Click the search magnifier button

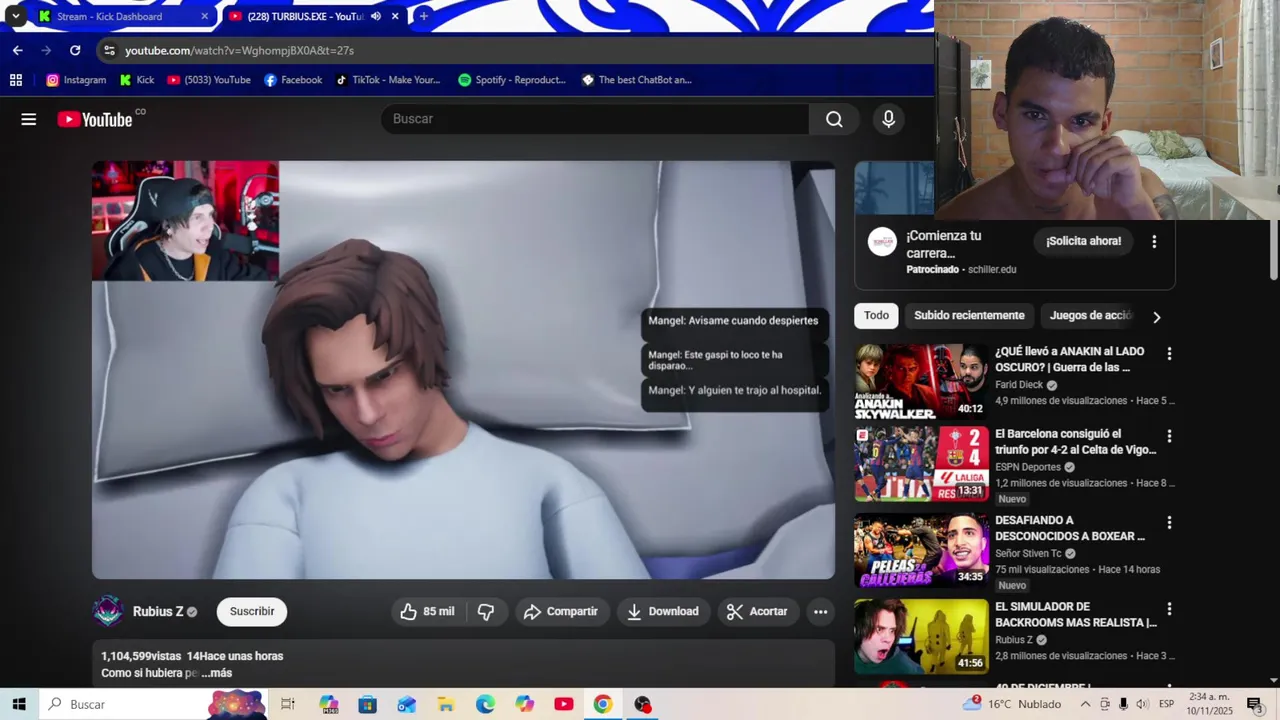click(x=834, y=119)
